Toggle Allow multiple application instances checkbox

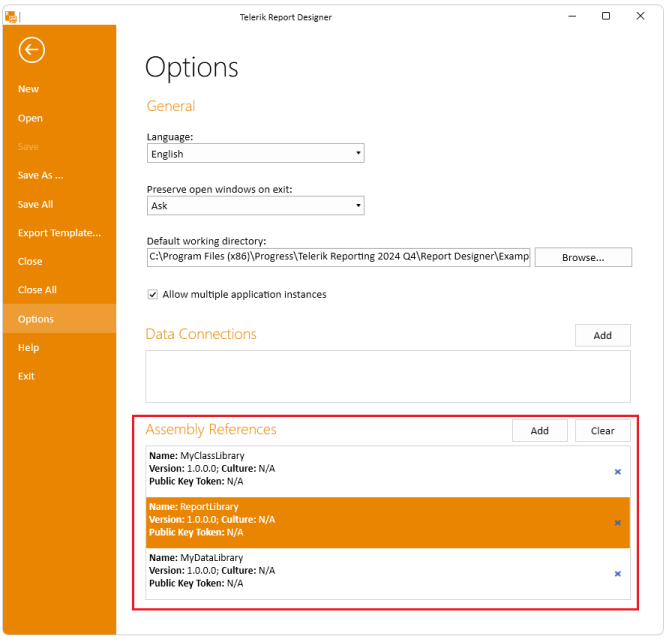point(153,294)
